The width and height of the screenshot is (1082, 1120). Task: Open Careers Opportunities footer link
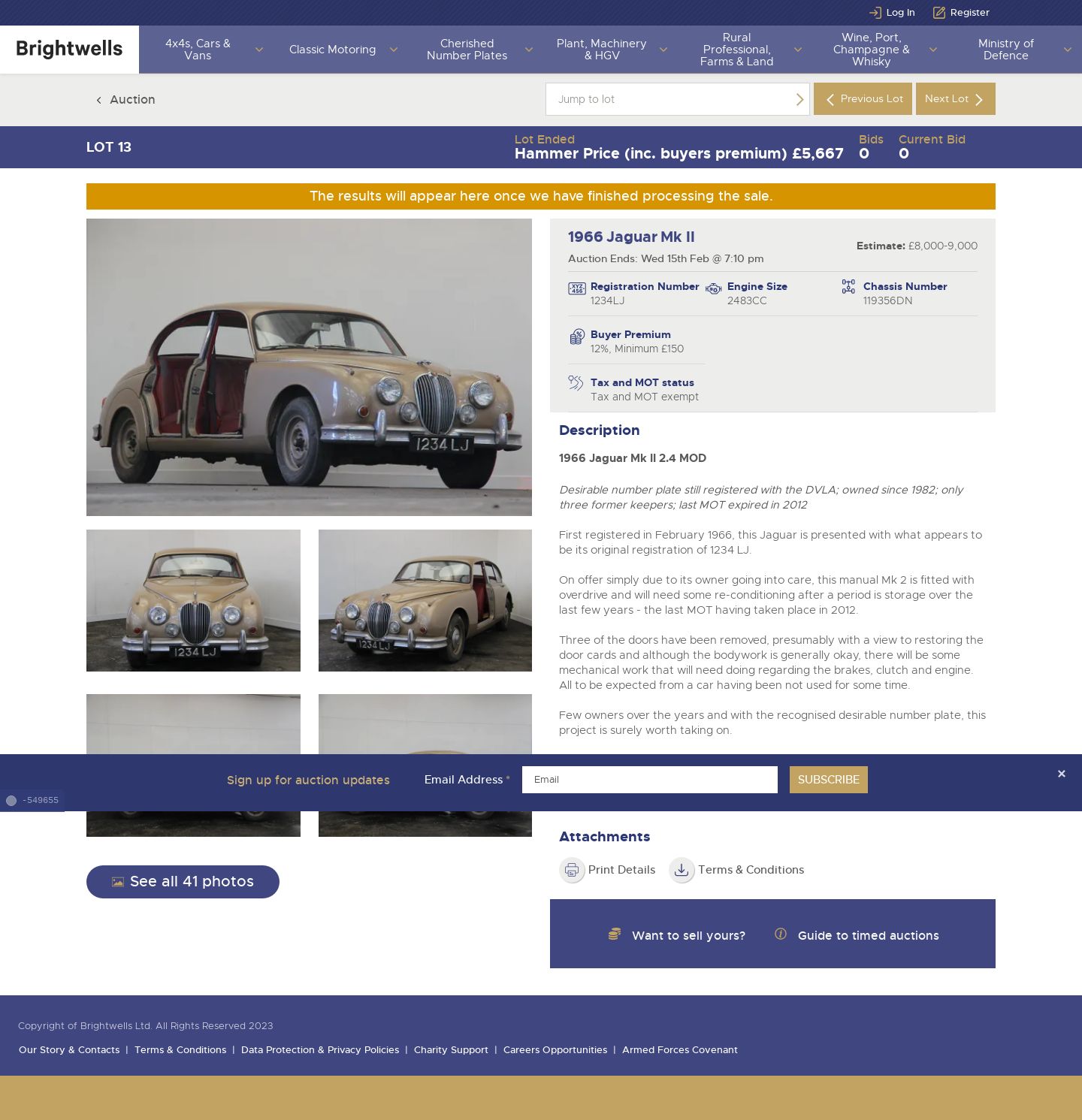555,1050
